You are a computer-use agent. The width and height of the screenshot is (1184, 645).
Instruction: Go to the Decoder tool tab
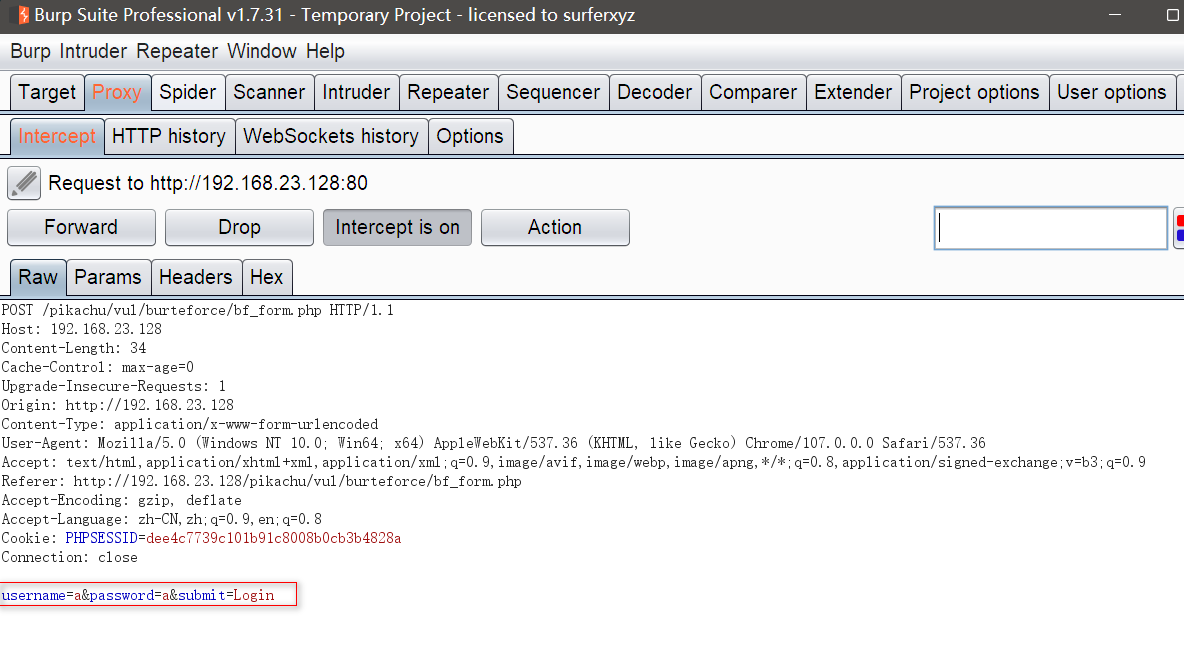[x=655, y=92]
